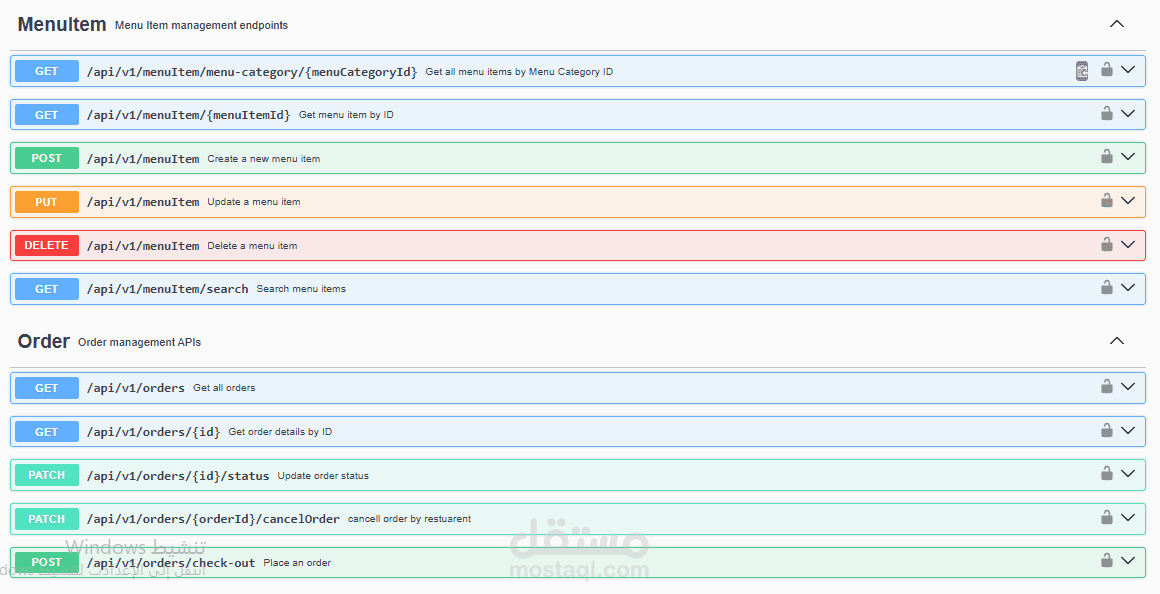Collapse the Order section chevron
This screenshot has width=1160, height=594.
coord(1117,340)
